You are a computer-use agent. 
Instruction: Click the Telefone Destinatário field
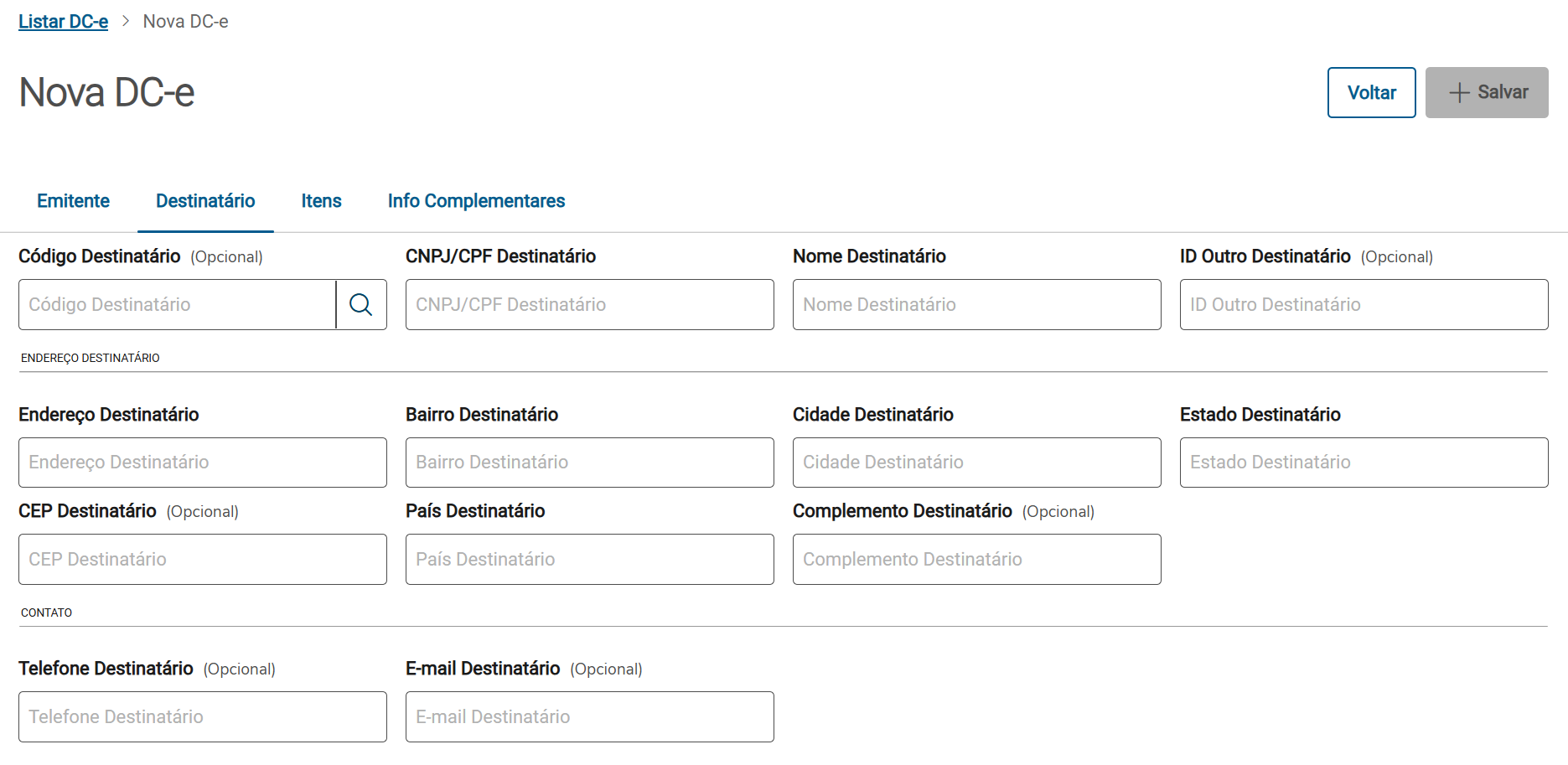pyautogui.click(x=202, y=716)
